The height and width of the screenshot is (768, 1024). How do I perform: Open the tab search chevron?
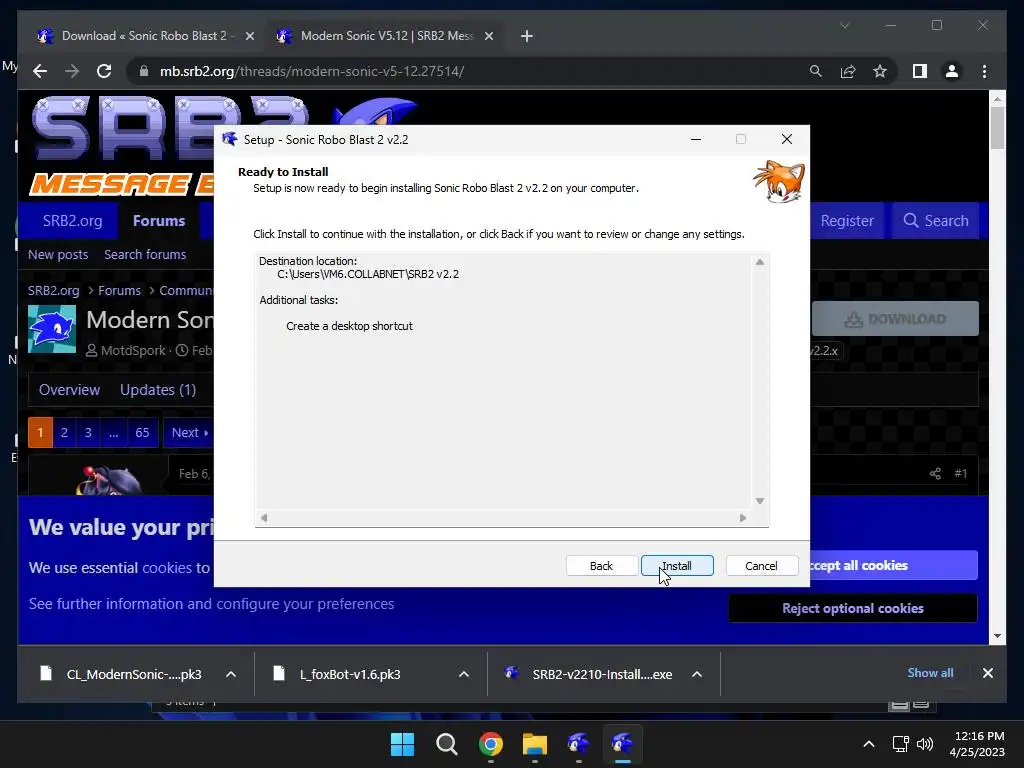844,25
